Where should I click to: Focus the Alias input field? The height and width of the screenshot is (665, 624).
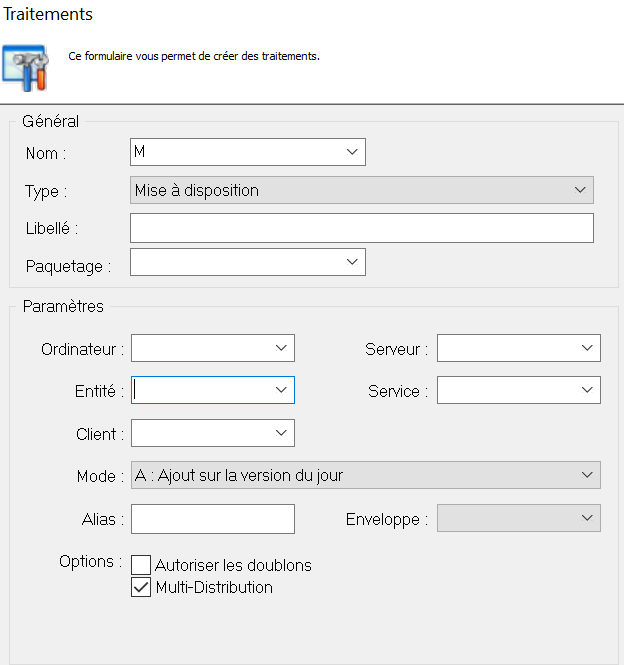(x=213, y=519)
